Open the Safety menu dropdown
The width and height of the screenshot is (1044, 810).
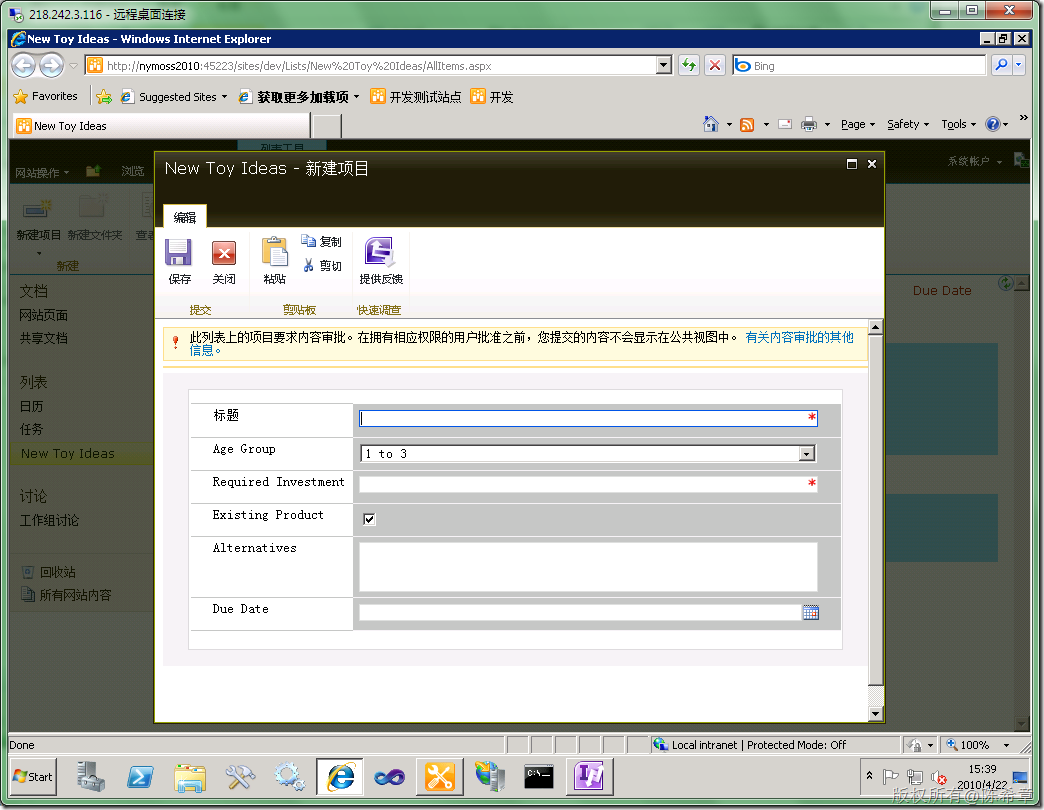(908, 124)
